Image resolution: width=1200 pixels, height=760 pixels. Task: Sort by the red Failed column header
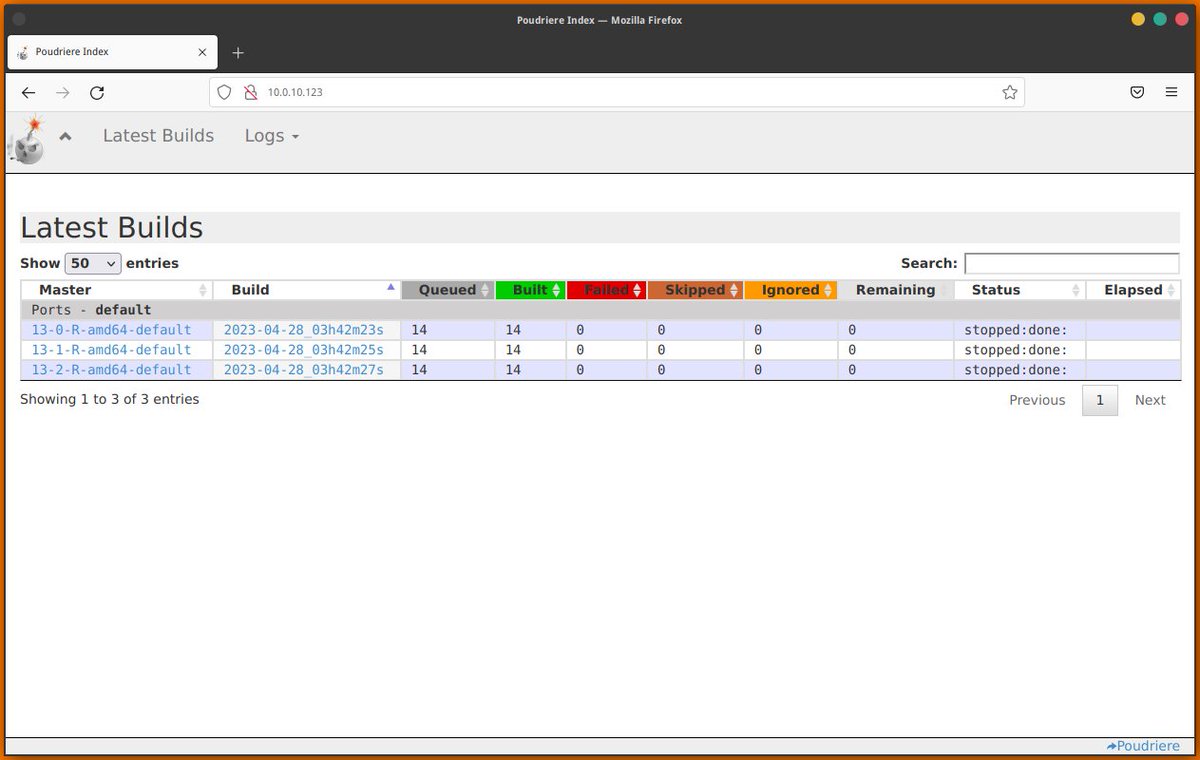(607, 290)
